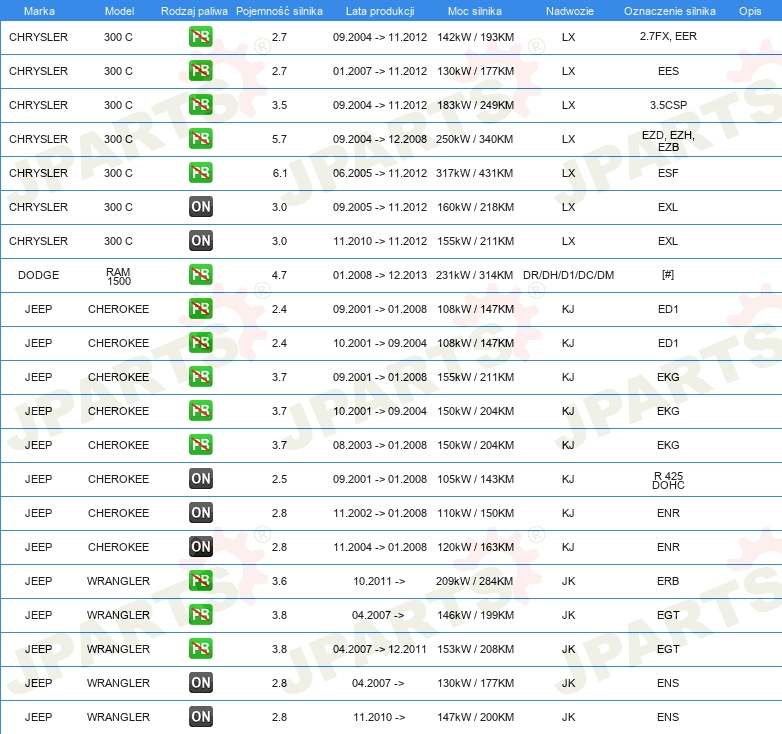The height and width of the screenshot is (734, 782).
Task: Click petrol icon in Cherokee 3.7 08.2003 row
Action: (x=200, y=444)
